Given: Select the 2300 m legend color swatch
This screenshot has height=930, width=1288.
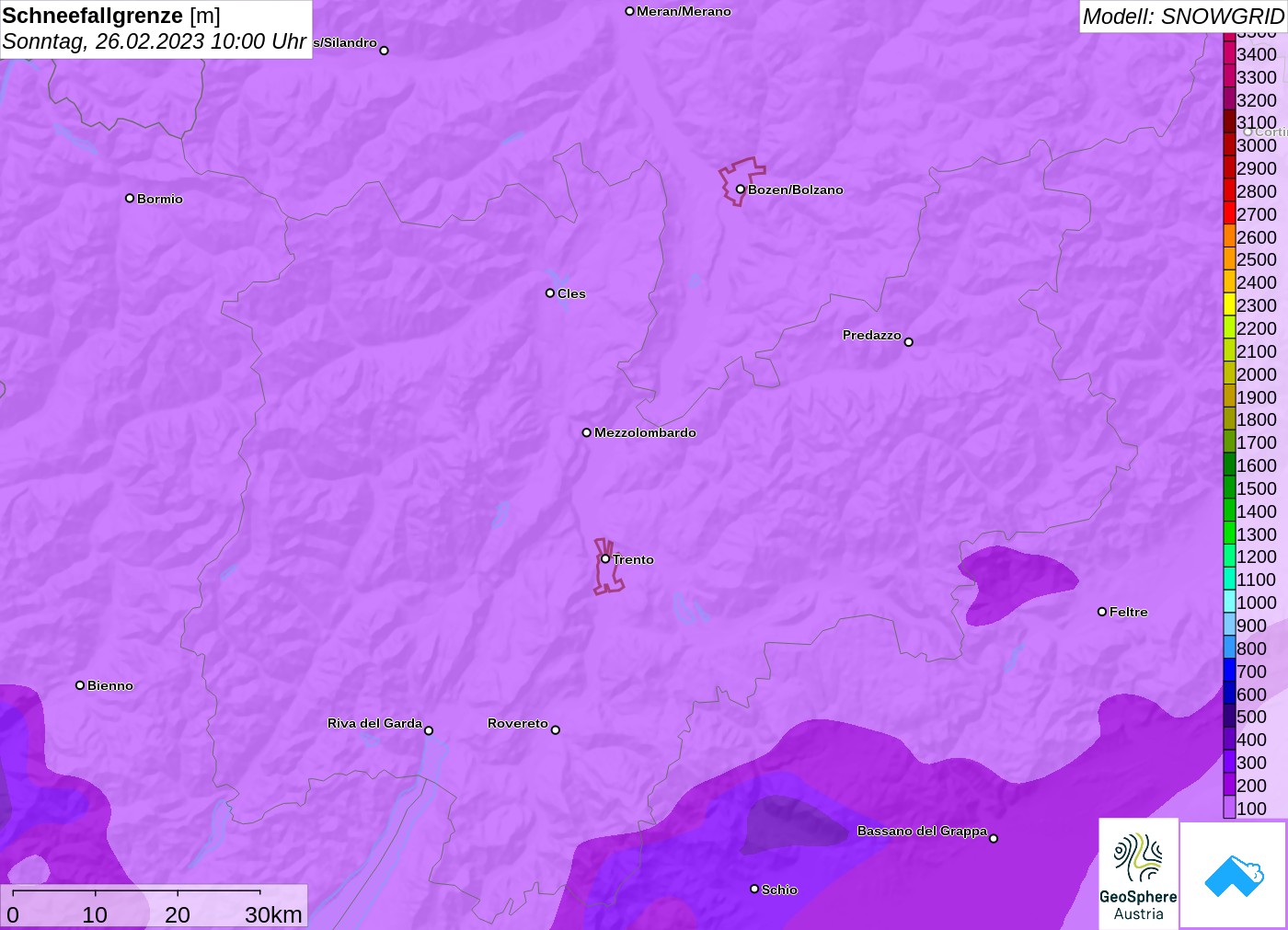Looking at the screenshot, I should point(1229,304).
